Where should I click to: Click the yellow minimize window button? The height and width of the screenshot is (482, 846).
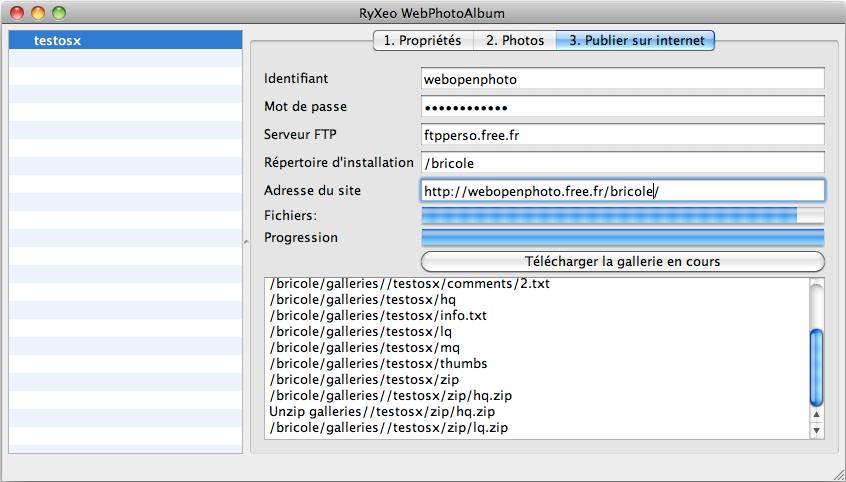[x=38, y=13]
